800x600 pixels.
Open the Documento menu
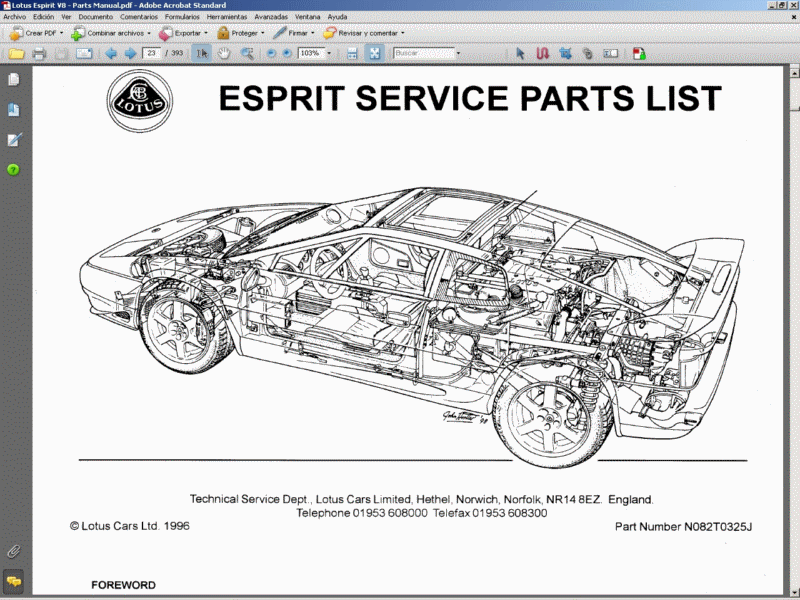click(x=95, y=17)
